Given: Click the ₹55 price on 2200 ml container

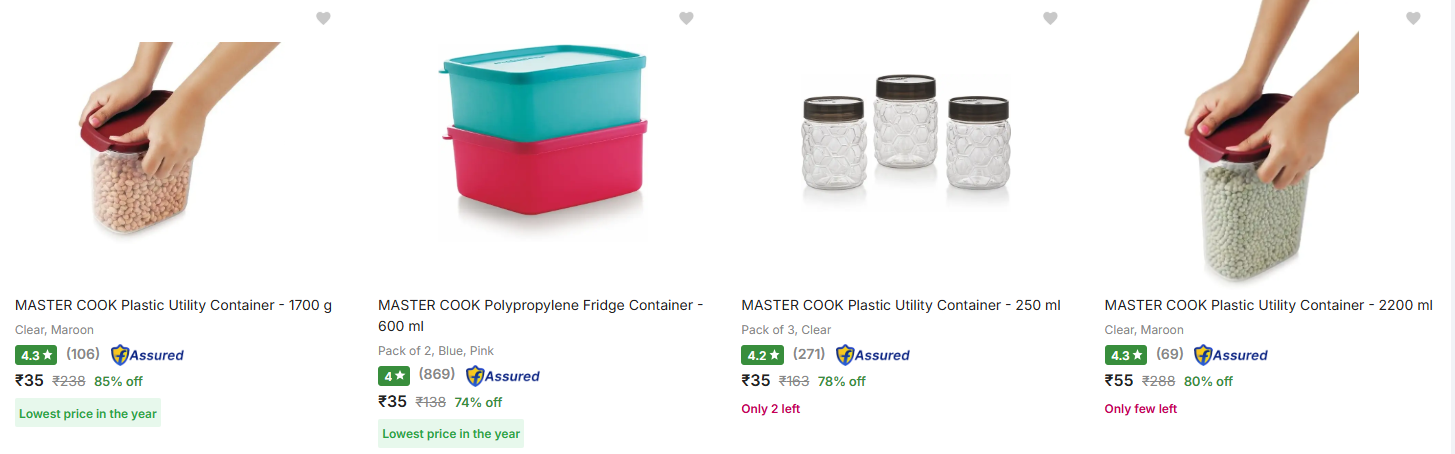Looking at the screenshot, I should [x=1119, y=380].
